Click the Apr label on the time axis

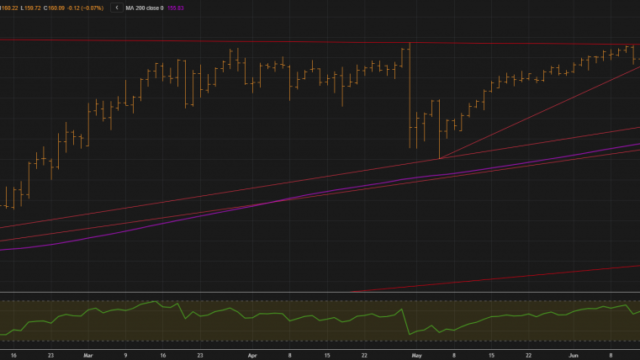252,356
